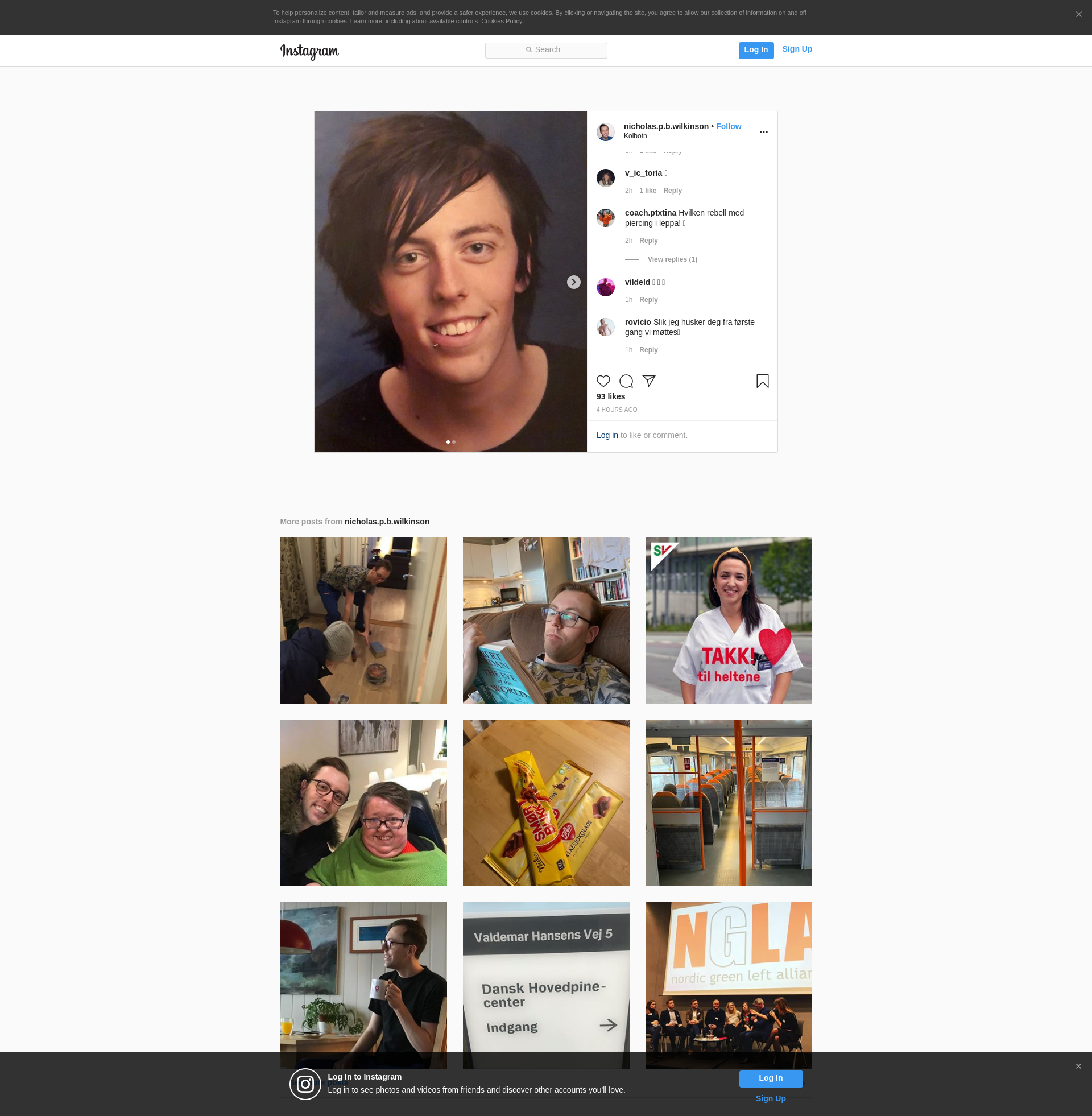Viewport: 1092px width, 1116px height.
Task: Open the 93 likes list
Action: (610, 397)
